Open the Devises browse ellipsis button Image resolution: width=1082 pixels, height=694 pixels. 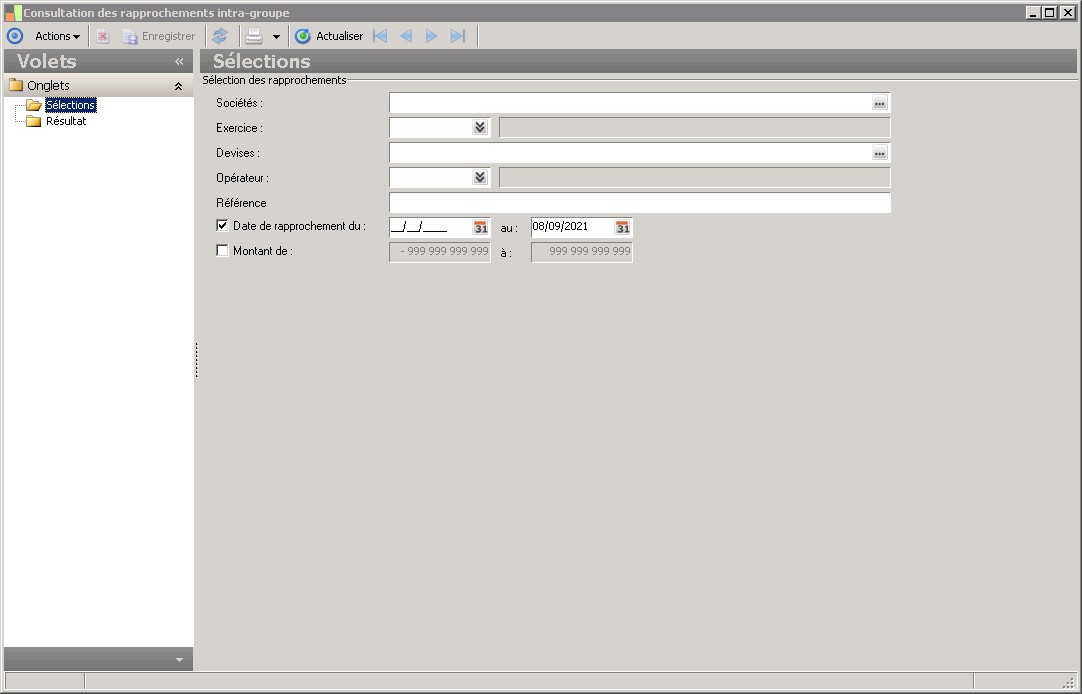879,153
